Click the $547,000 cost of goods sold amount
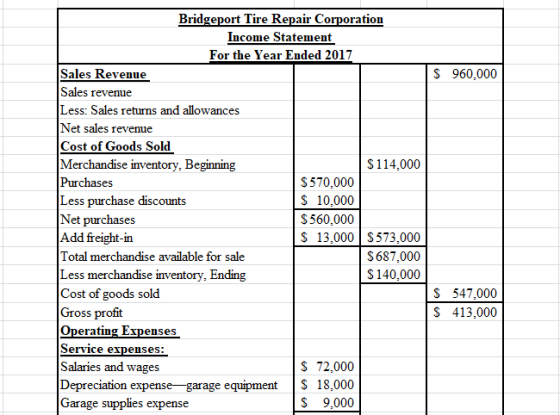The width and height of the screenshot is (560, 415). pos(465,293)
